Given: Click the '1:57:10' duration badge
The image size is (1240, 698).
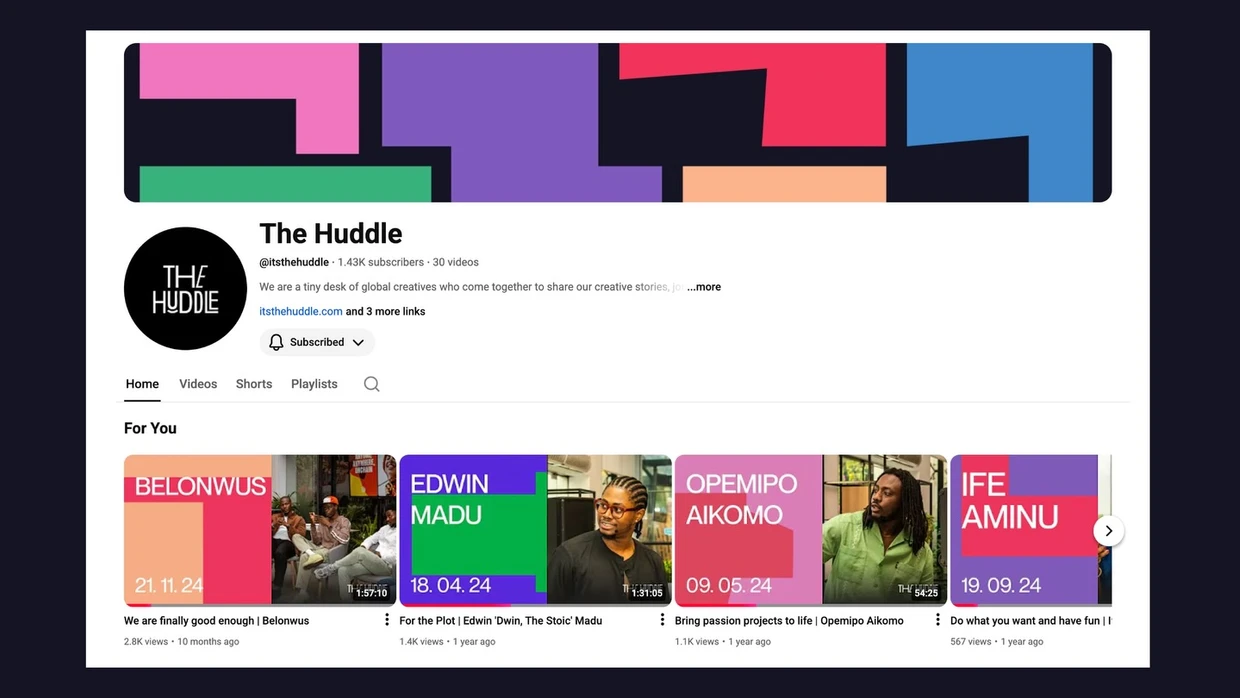Looking at the screenshot, I should pos(371,593).
